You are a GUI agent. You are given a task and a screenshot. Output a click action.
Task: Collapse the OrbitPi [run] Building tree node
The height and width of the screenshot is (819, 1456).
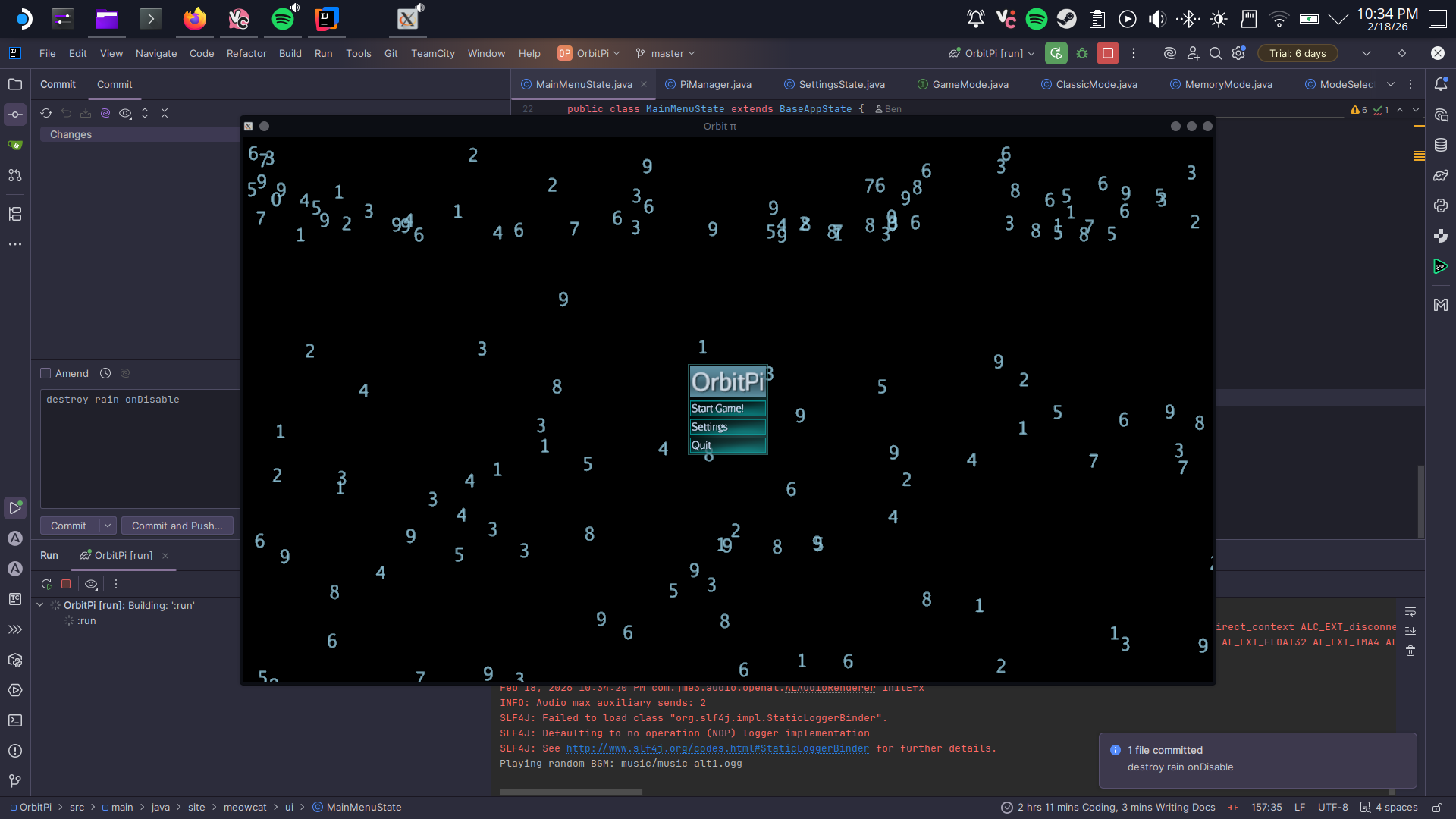[39, 605]
